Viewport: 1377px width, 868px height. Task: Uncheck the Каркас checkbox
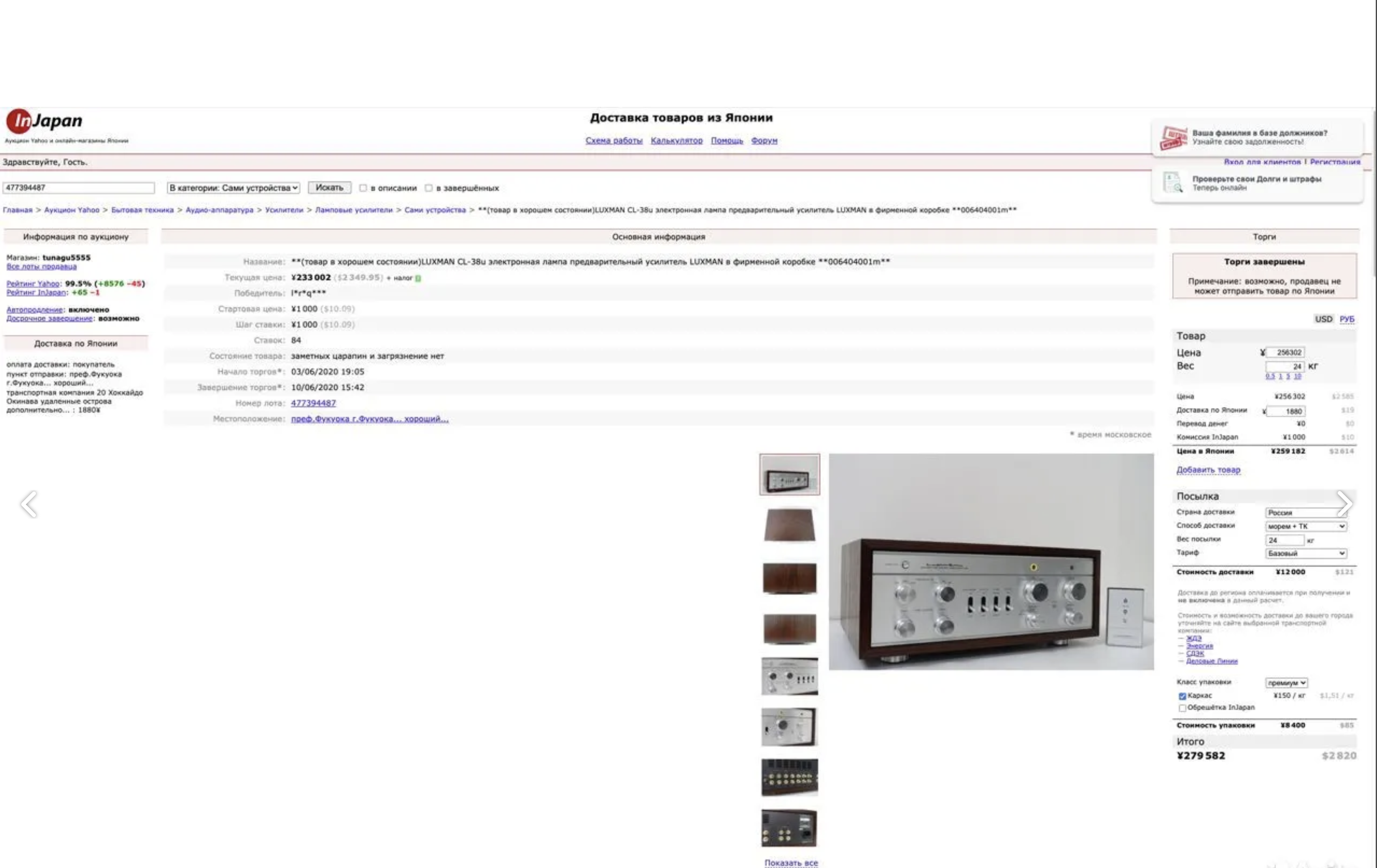click(x=1182, y=696)
